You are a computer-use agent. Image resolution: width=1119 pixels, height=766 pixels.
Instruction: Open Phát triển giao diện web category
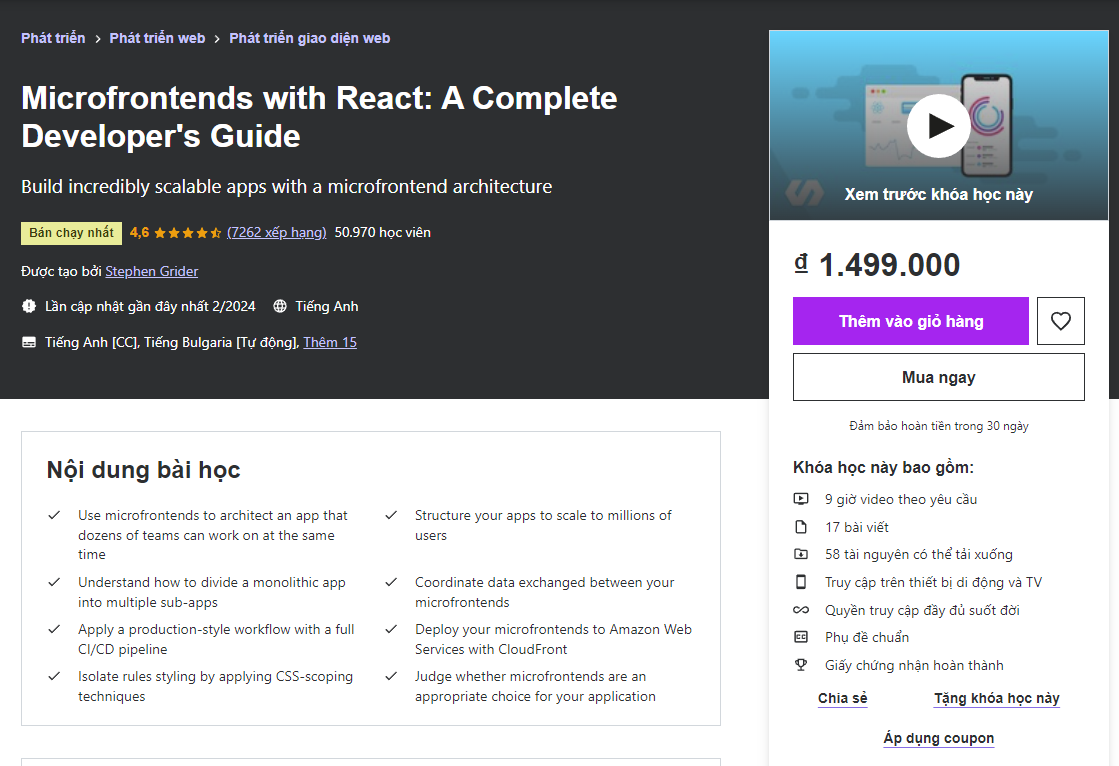click(309, 38)
